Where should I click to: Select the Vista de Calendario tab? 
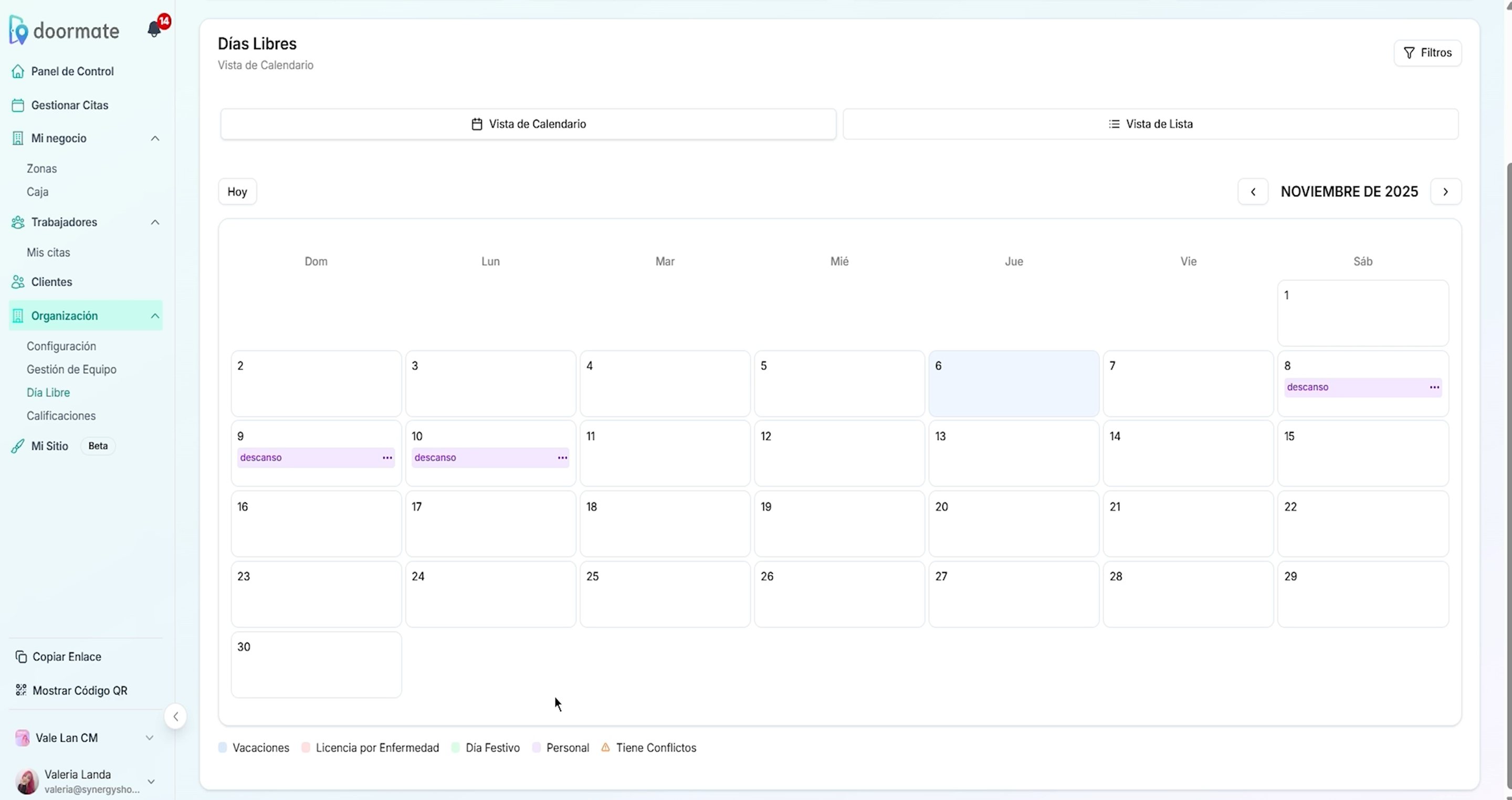click(x=528, y=124)
